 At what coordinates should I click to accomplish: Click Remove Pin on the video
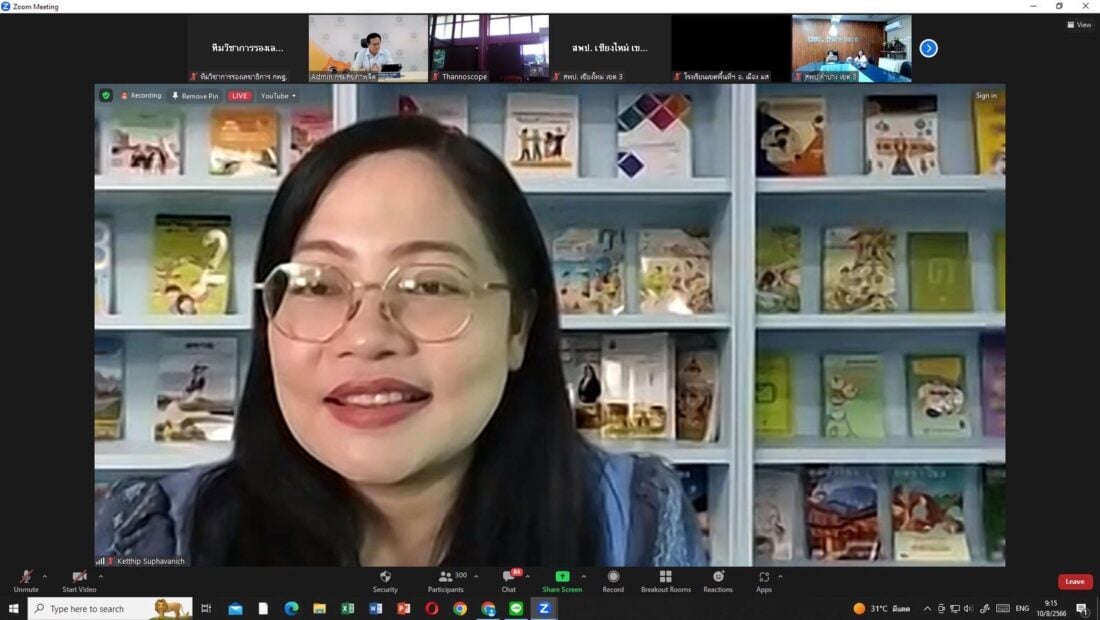pyautogui.click(x=195, y=96)
